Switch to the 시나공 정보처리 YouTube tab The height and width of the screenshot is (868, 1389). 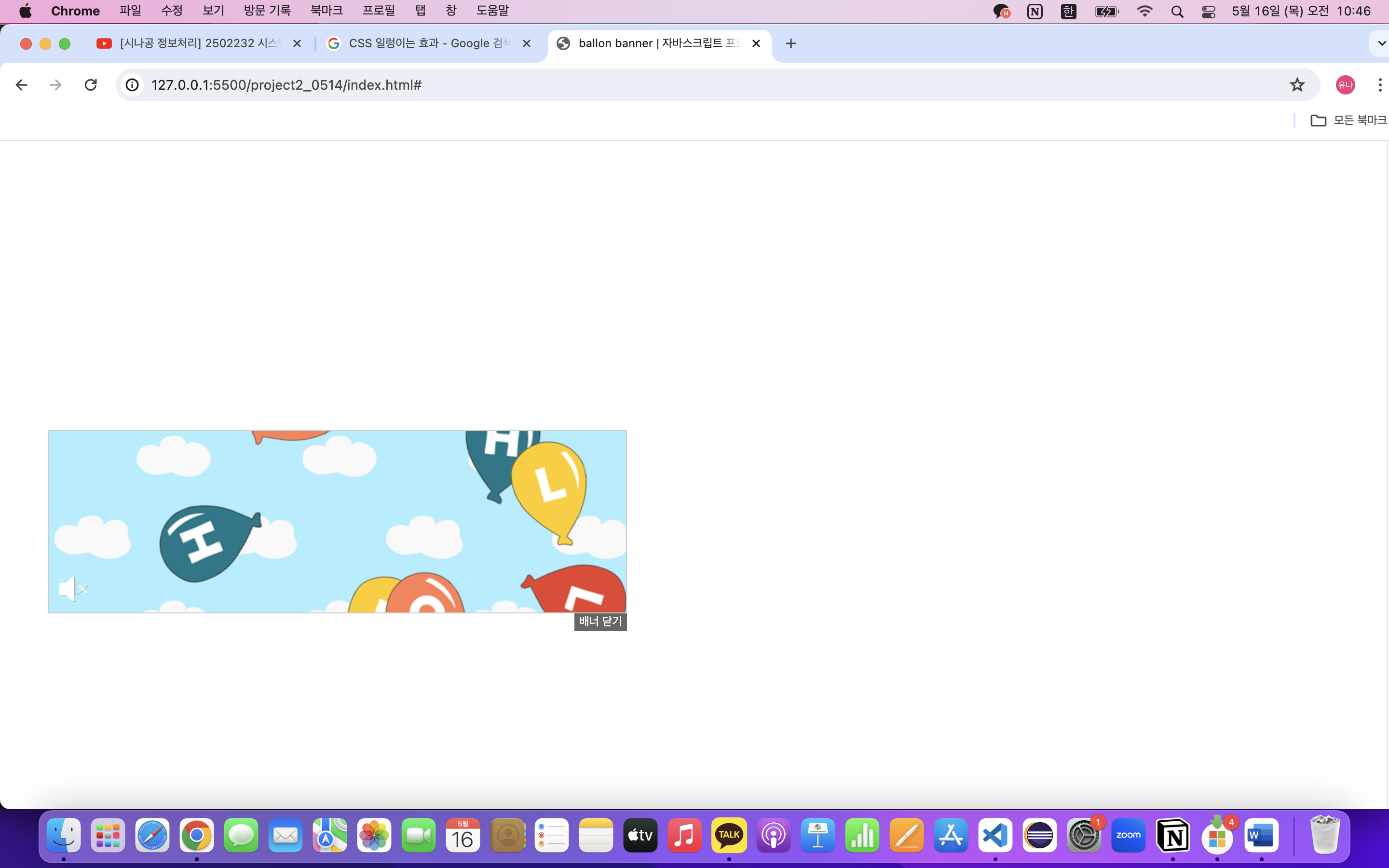[198, 43]
